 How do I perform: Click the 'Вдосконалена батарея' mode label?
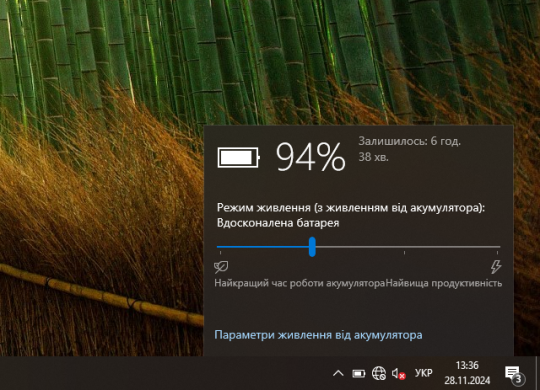click(278, 223)
